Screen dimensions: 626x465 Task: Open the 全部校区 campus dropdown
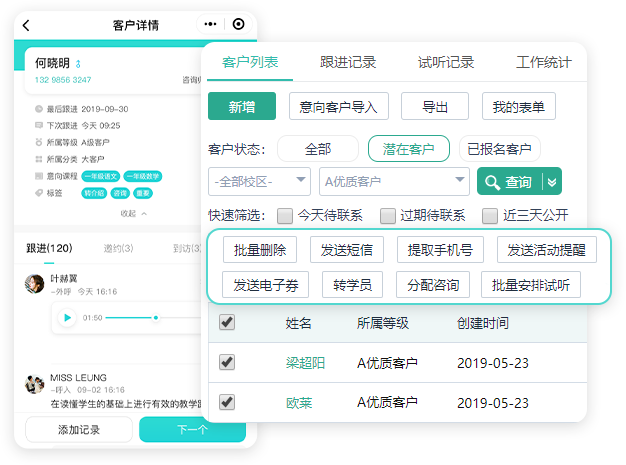(259, 182)
